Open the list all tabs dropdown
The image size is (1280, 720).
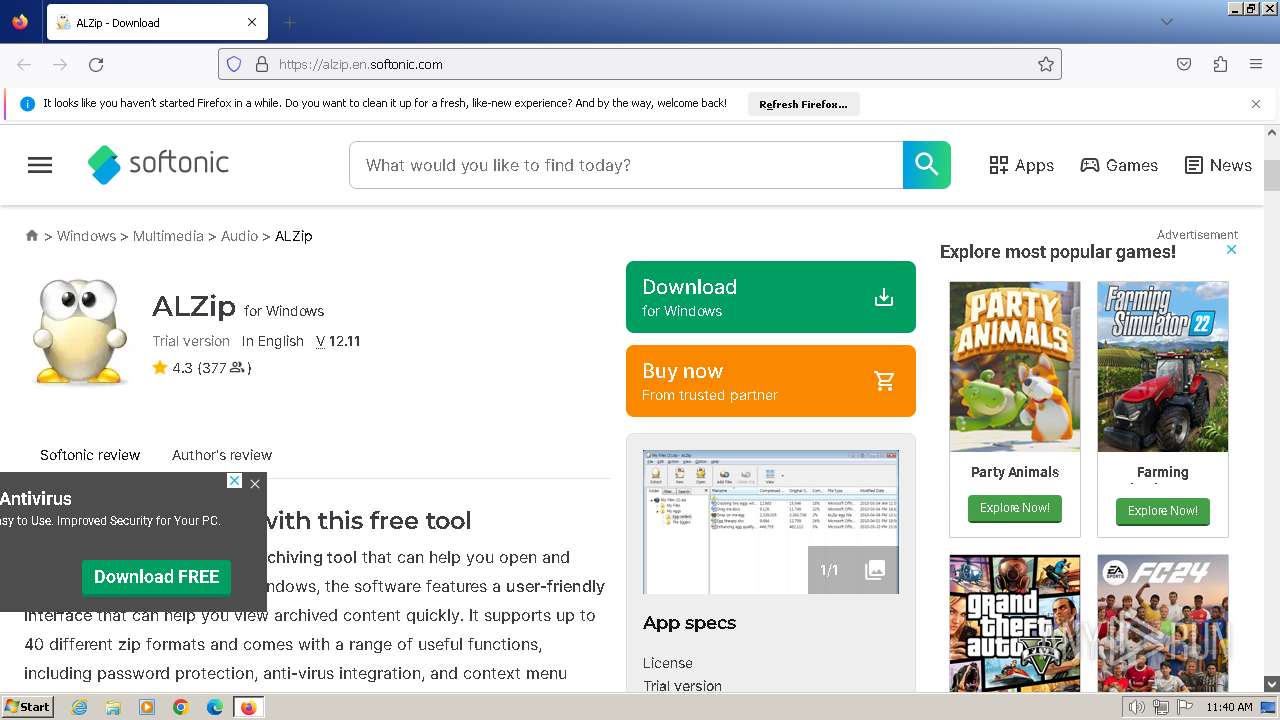[x=1166, y=22]
